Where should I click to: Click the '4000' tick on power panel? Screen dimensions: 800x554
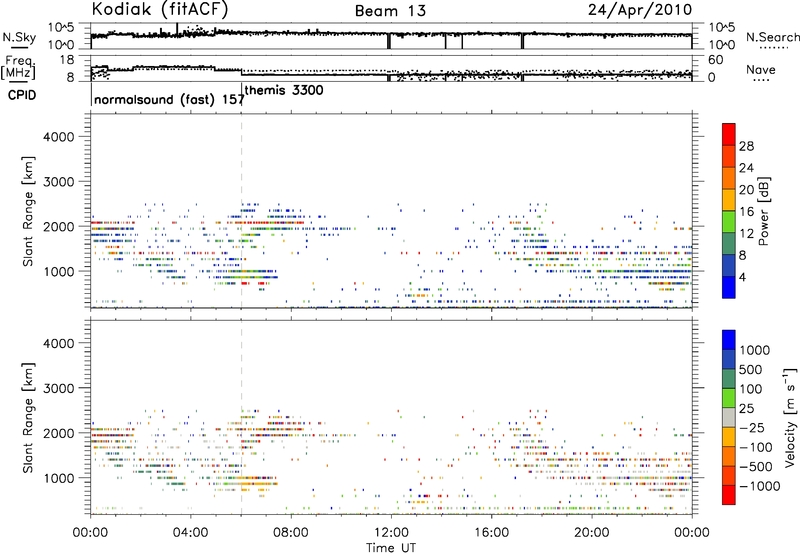click(x=59, y=137)
